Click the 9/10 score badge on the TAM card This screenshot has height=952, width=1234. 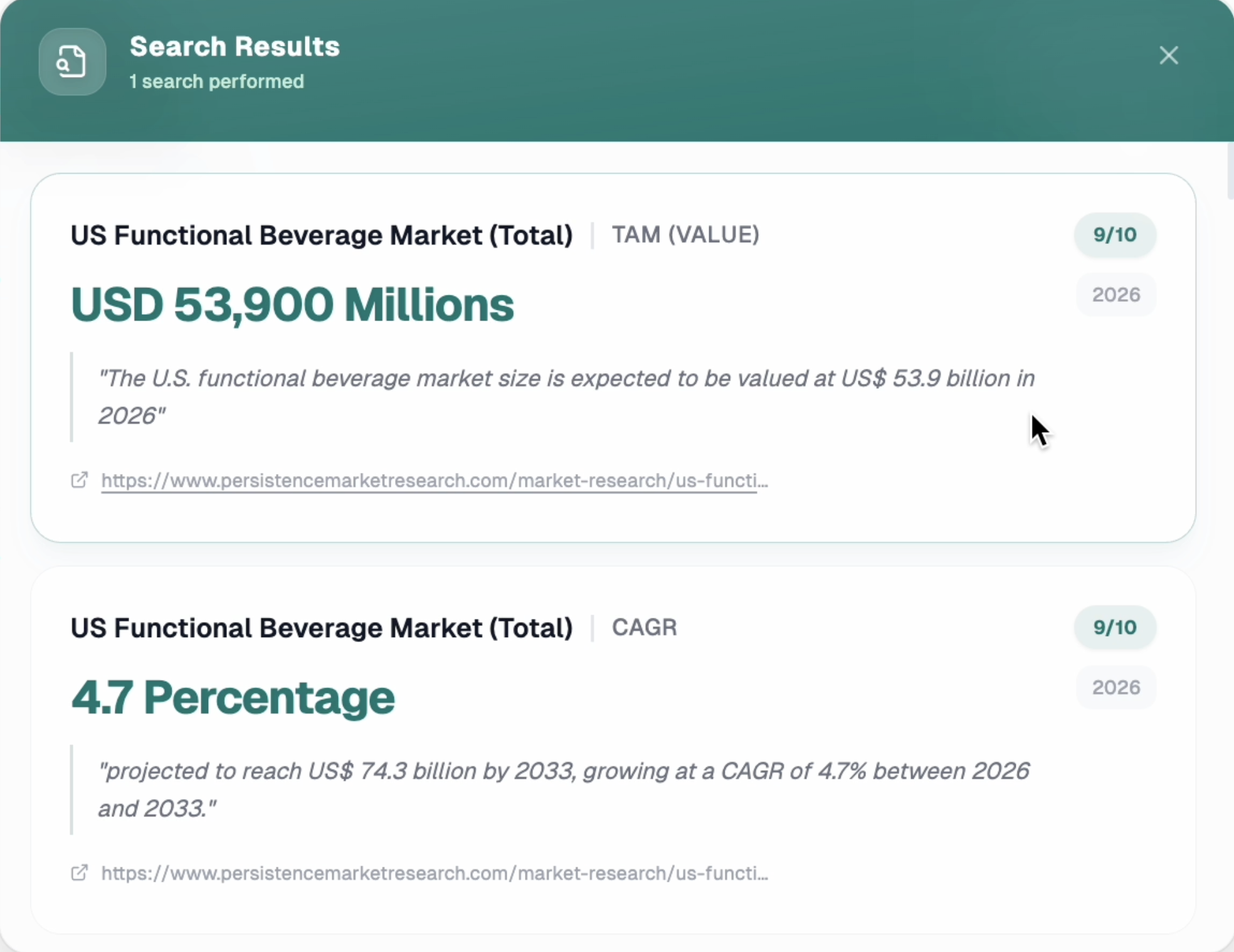(x=1115, y=235)
